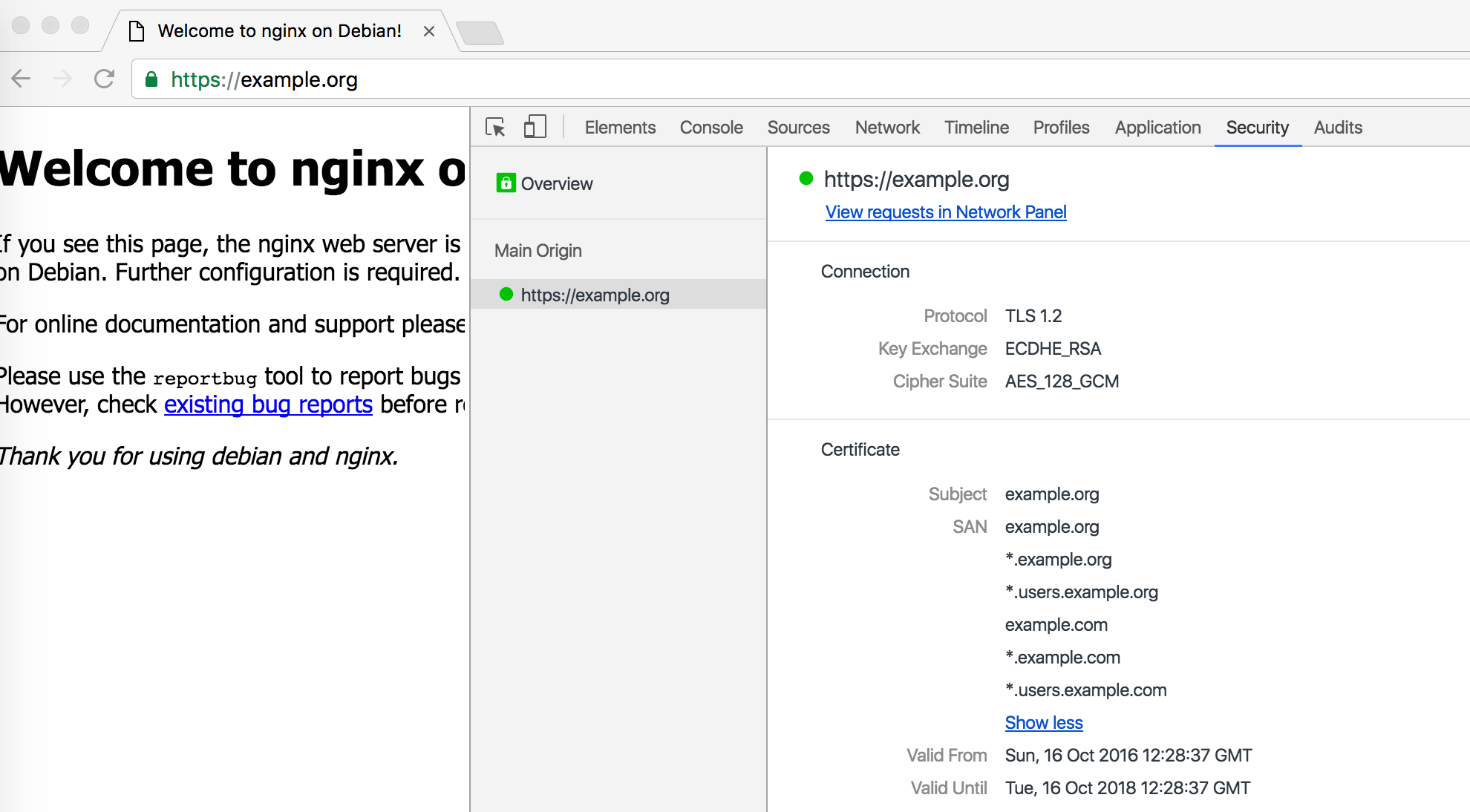Open a new browser tab
Screen dimensions: 1470x812
480,33
